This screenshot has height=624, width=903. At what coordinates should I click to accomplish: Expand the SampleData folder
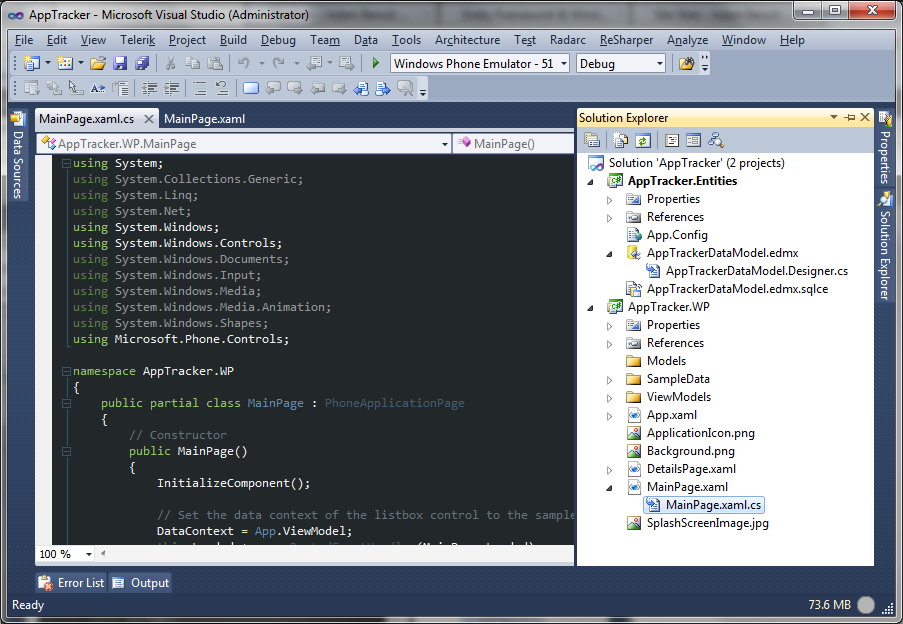pos(609,380)
